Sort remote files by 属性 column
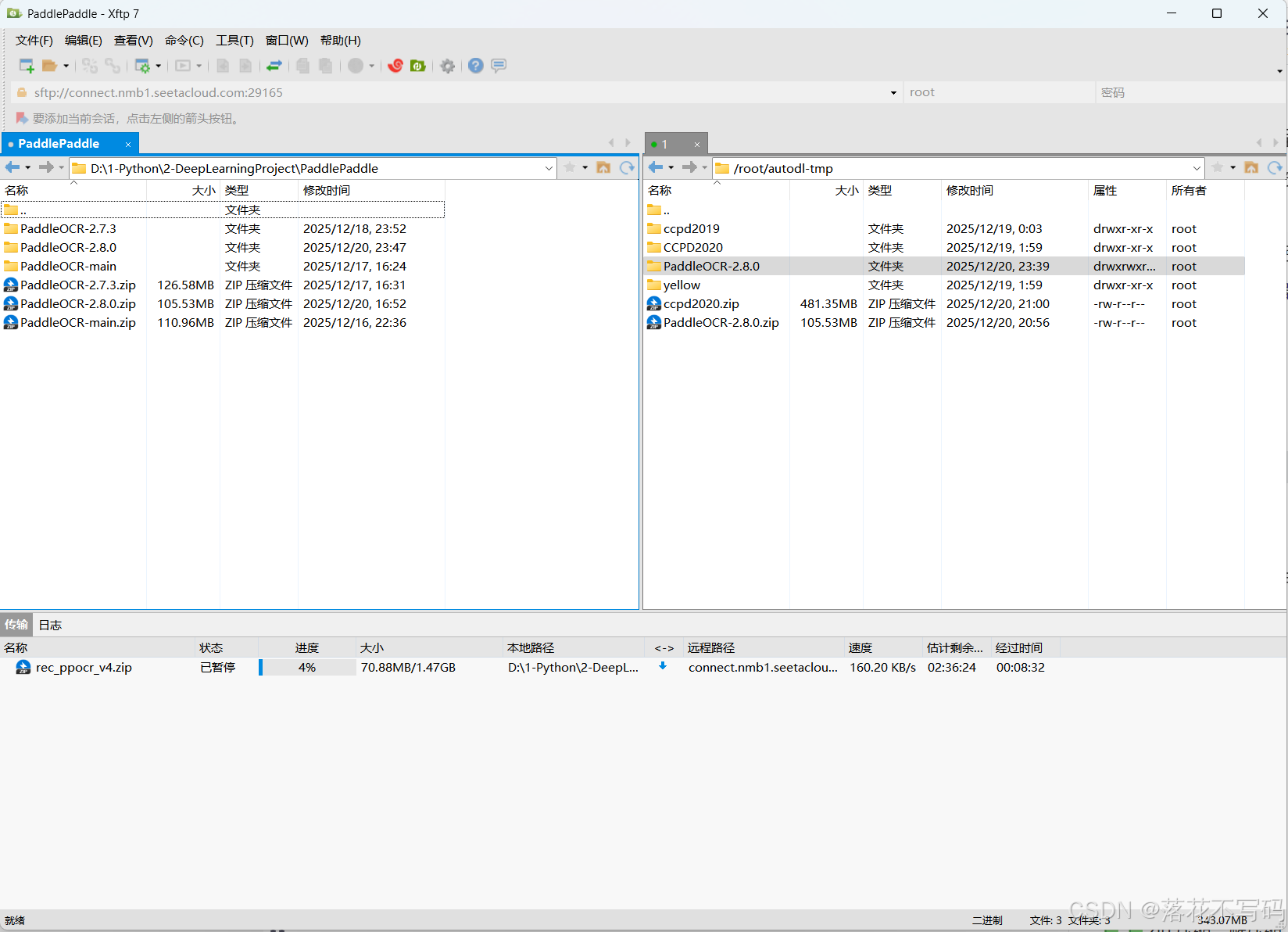This screenshot has height=932, width=1288. [1127, 190]
